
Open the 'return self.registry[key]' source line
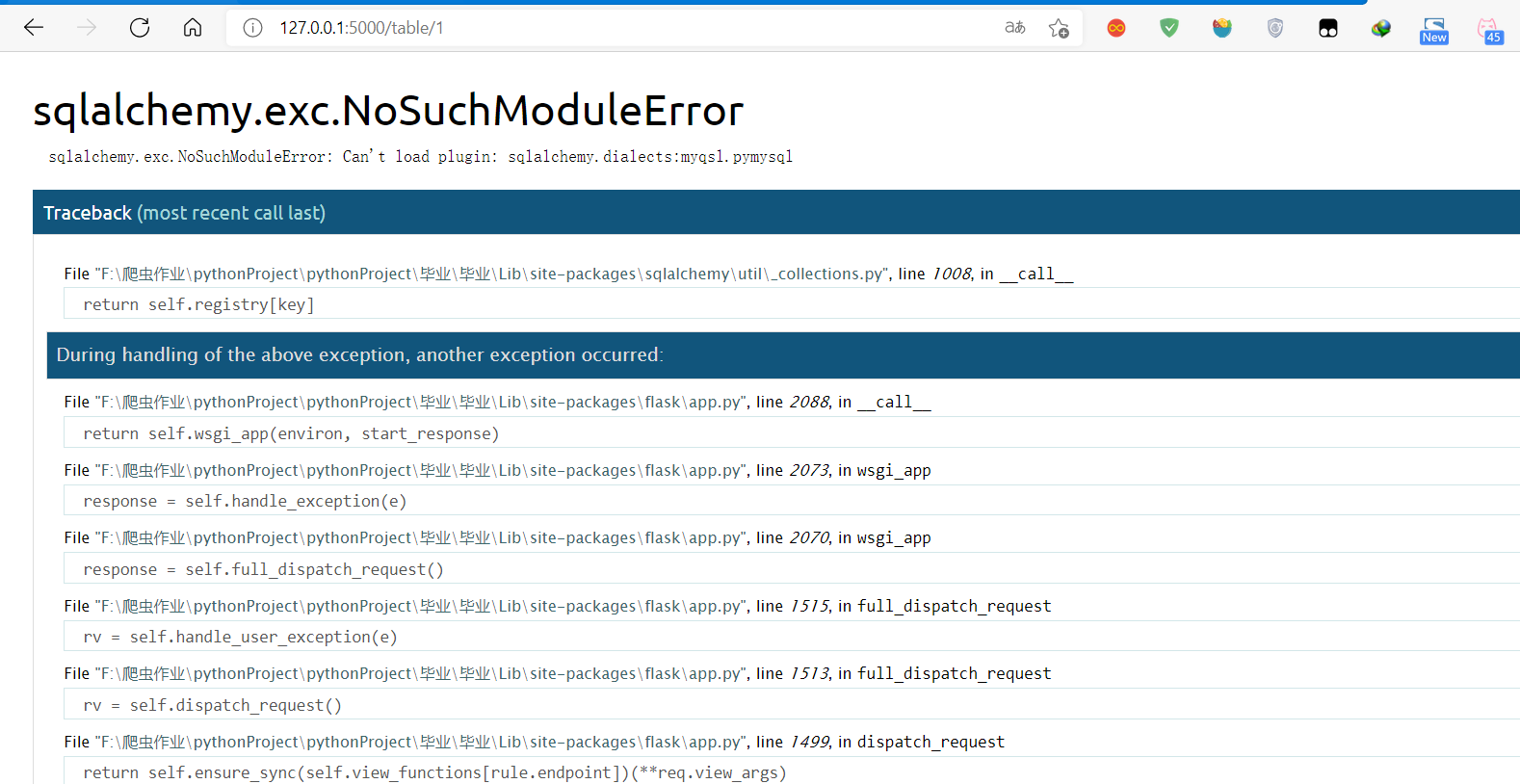(x=792, y=304)
